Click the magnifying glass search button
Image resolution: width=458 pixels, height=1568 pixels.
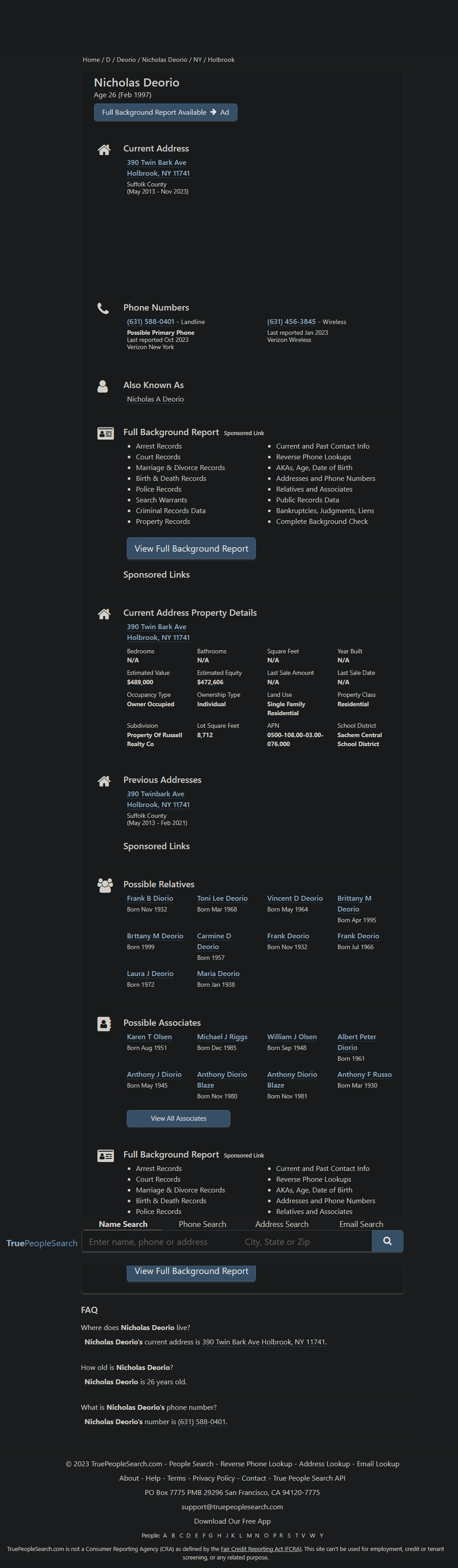point(387,1241)
